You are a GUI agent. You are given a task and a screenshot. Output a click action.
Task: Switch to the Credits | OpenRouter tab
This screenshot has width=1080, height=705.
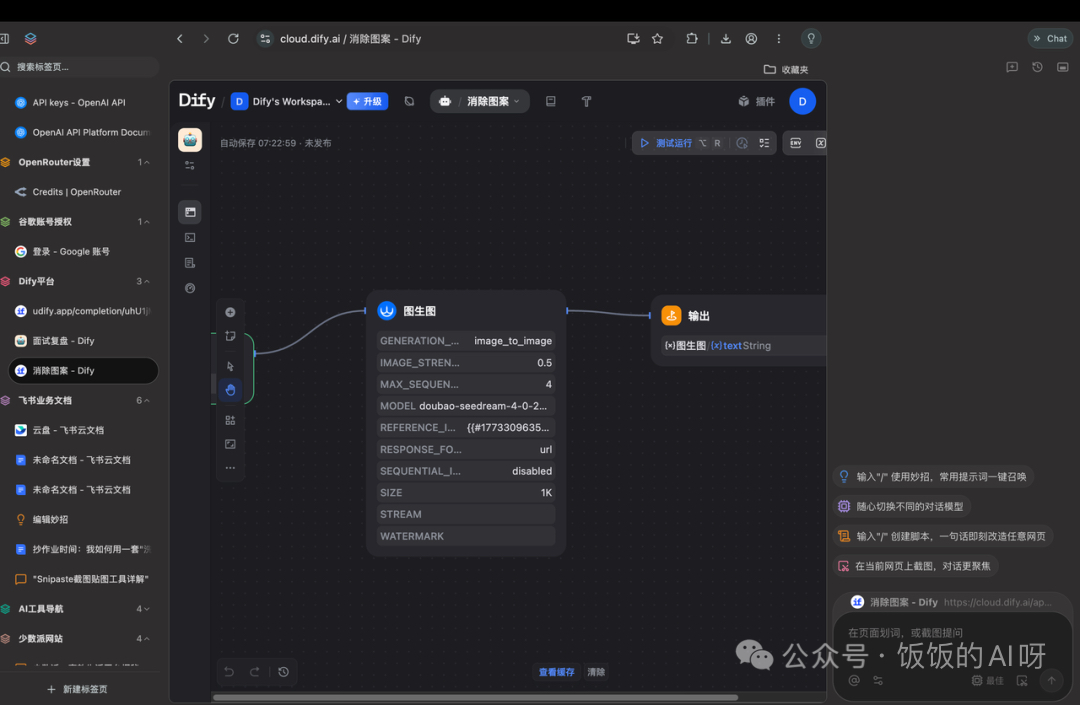[76, 192]
